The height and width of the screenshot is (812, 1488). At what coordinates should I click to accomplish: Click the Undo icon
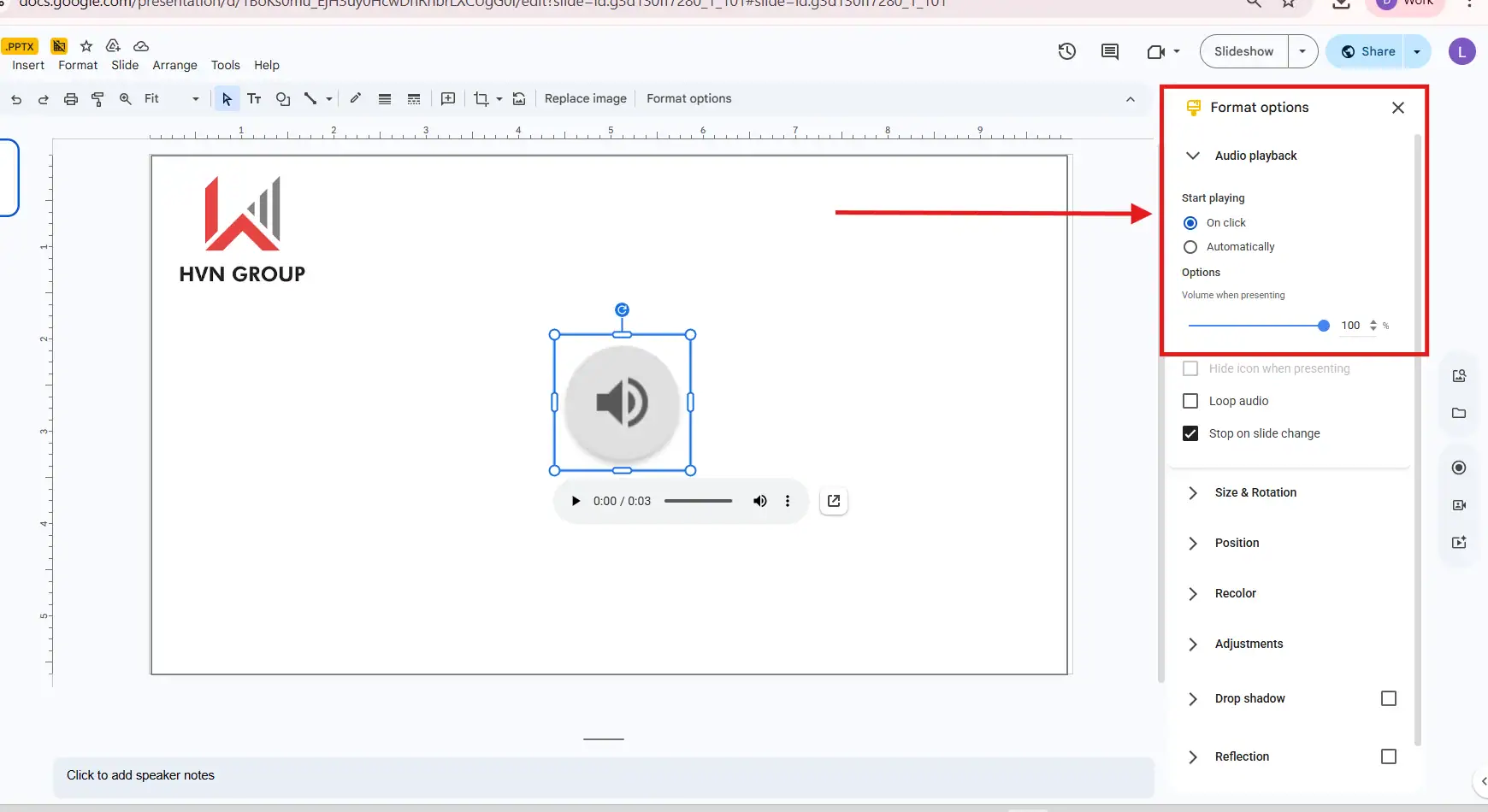click(15, 98)
